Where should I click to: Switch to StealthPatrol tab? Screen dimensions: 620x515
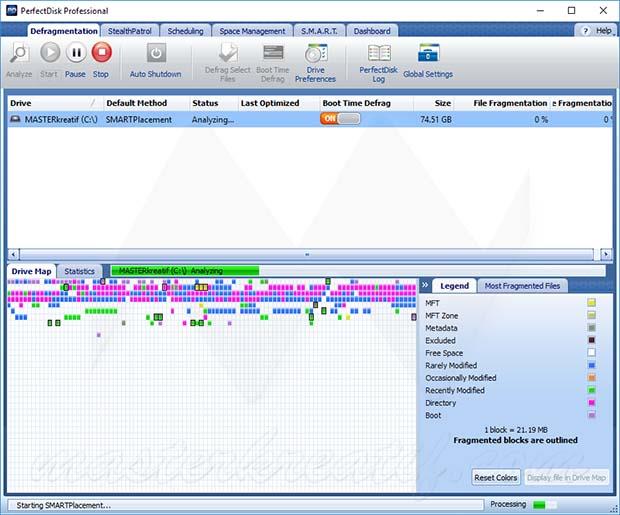tap(130, 31)
